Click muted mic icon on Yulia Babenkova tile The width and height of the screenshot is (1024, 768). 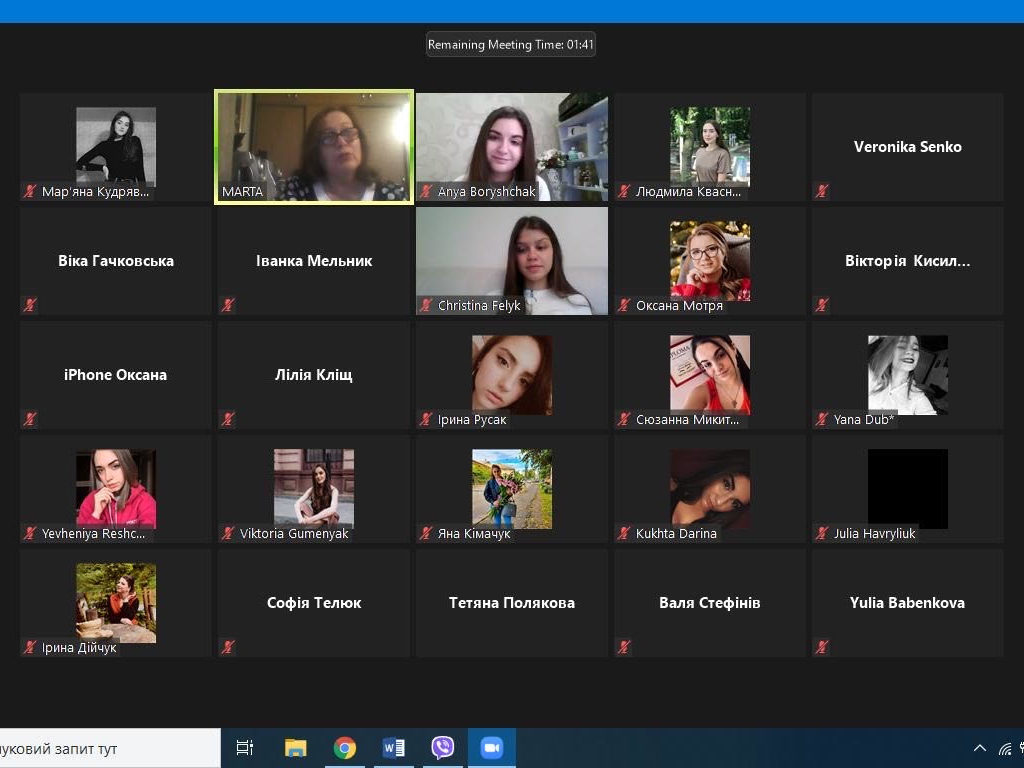(823, 647)
